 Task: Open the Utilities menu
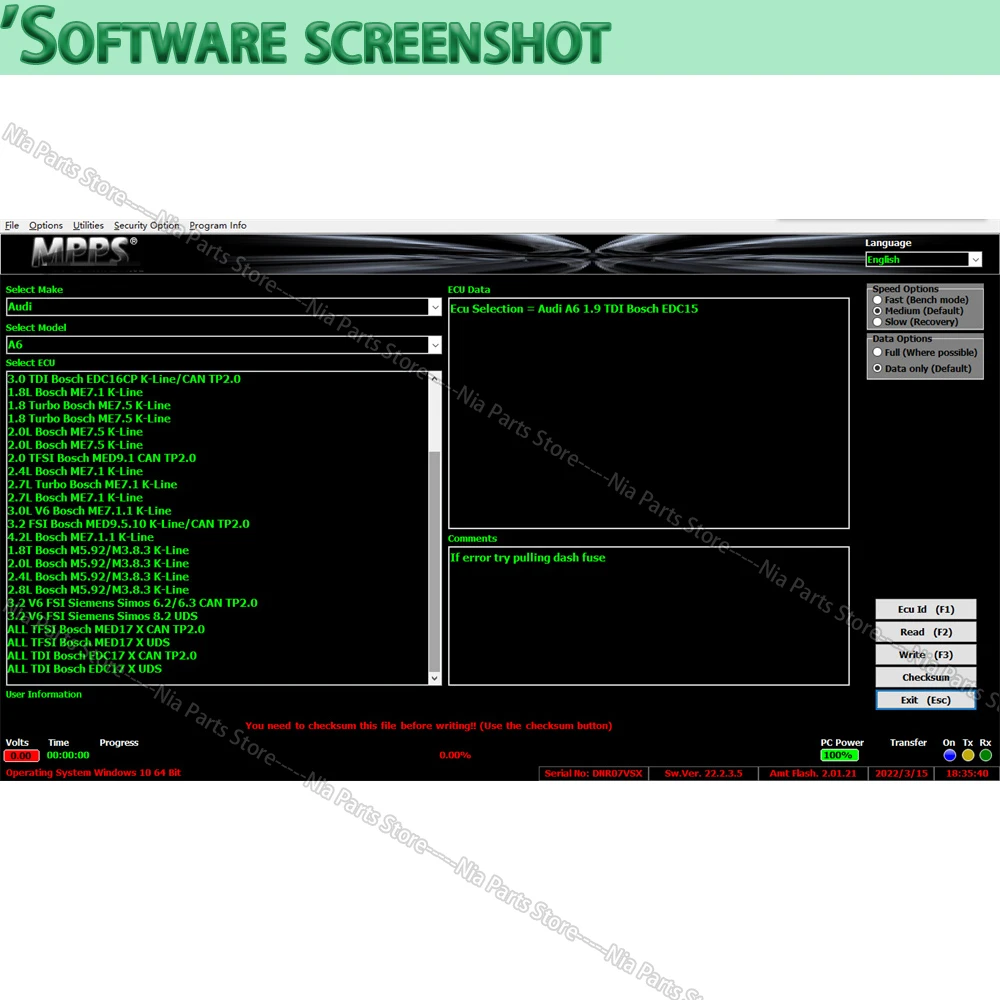(x=88, y=225)
